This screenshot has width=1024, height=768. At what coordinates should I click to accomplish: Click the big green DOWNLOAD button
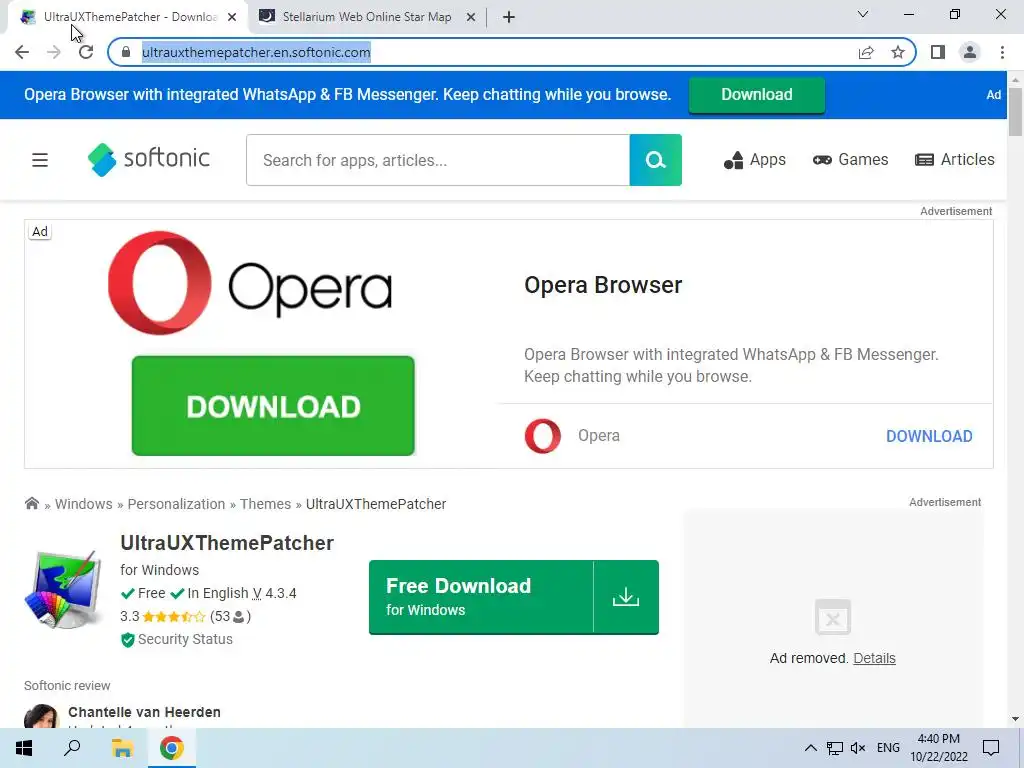tap(273, 406)
